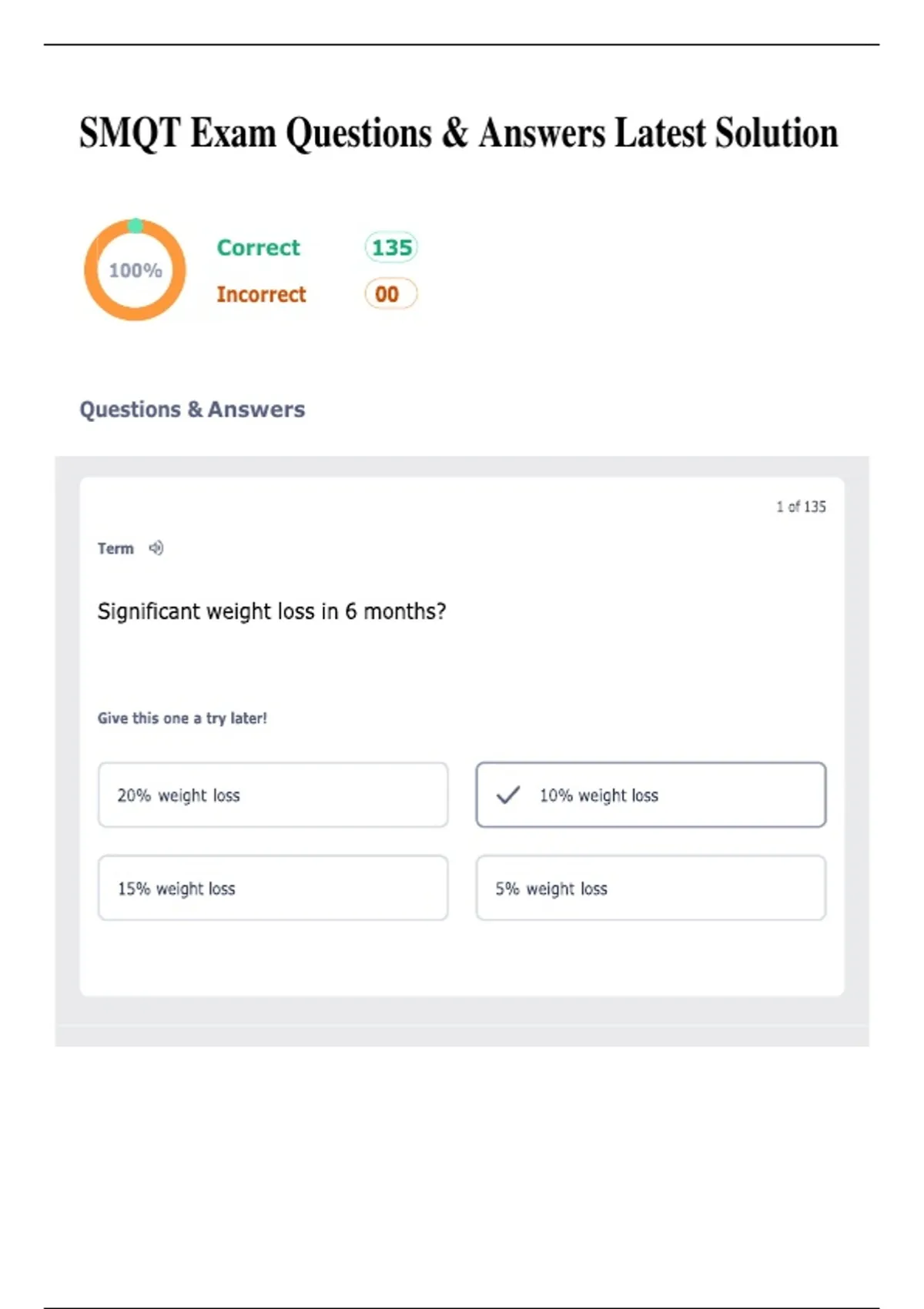The width and height of the screenshot is (924, 1309).
Task: Click the "Significant weight loss in 6 months?" question
Action: 272,611
